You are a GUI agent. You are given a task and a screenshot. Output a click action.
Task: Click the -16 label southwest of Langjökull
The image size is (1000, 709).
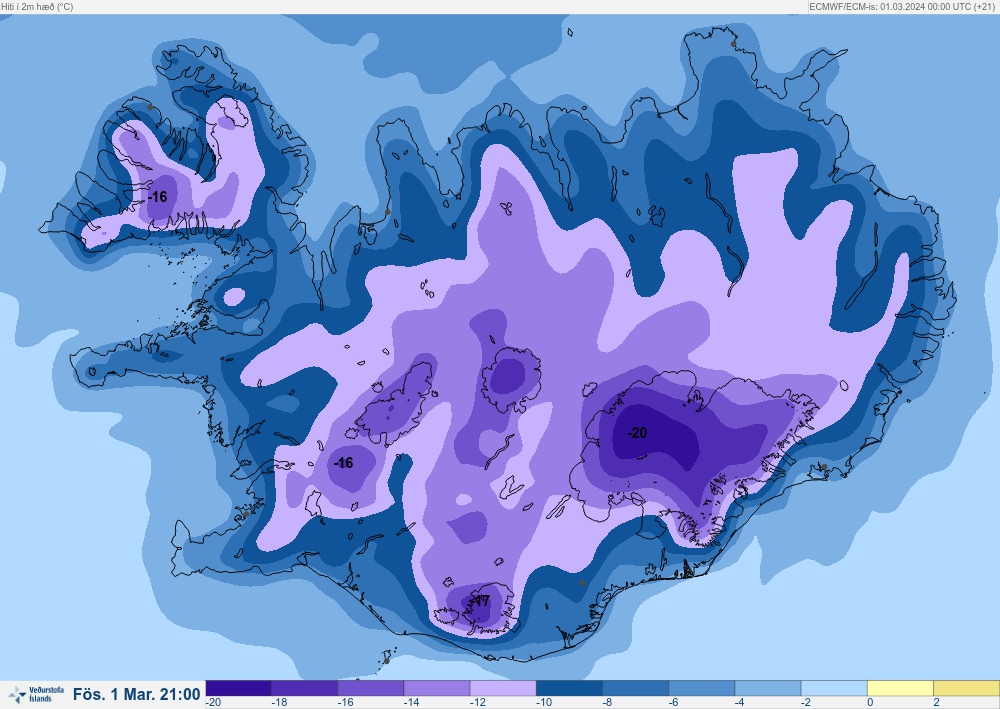pyautogui.click(x=343, y=463)
